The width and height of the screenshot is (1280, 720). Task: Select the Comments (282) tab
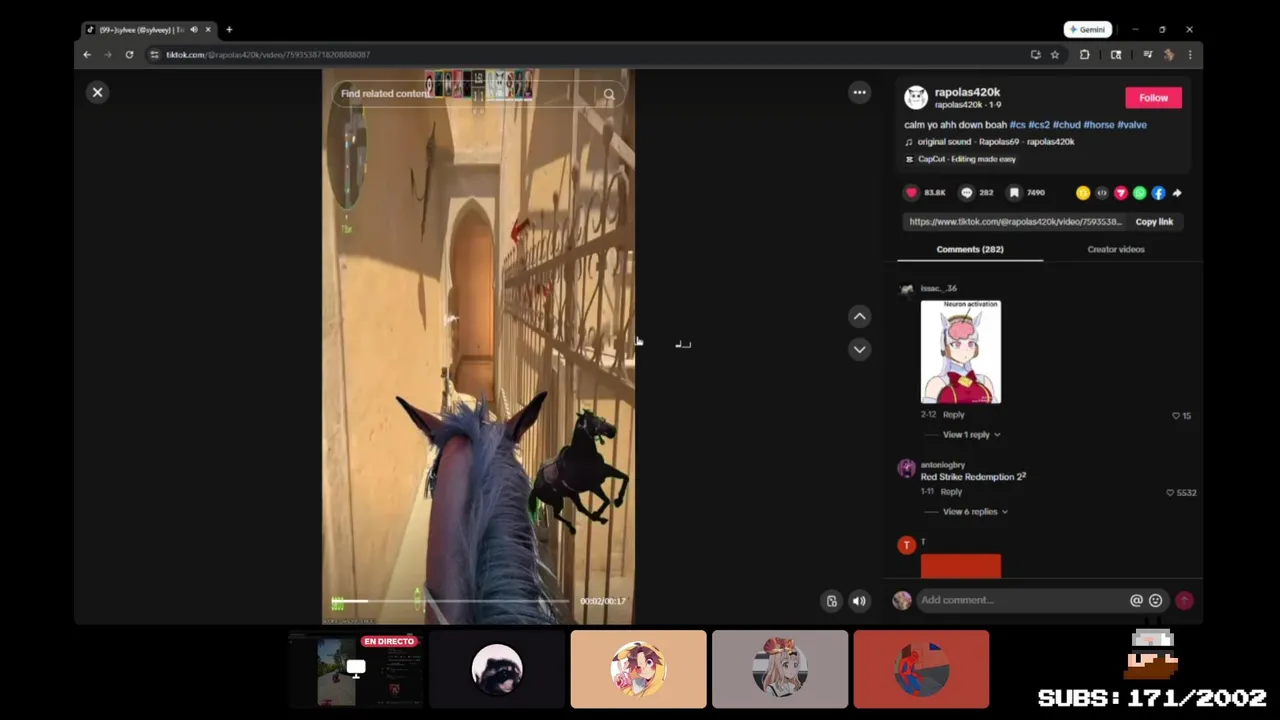pos(970,249)
